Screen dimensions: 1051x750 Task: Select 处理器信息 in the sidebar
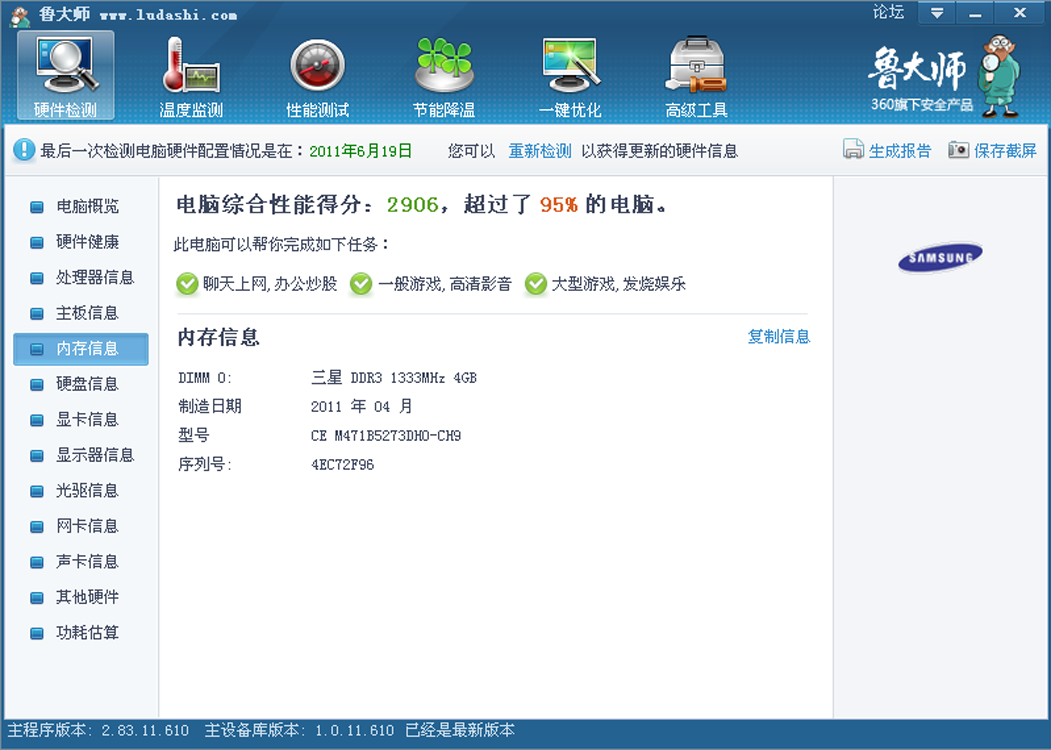81,277
